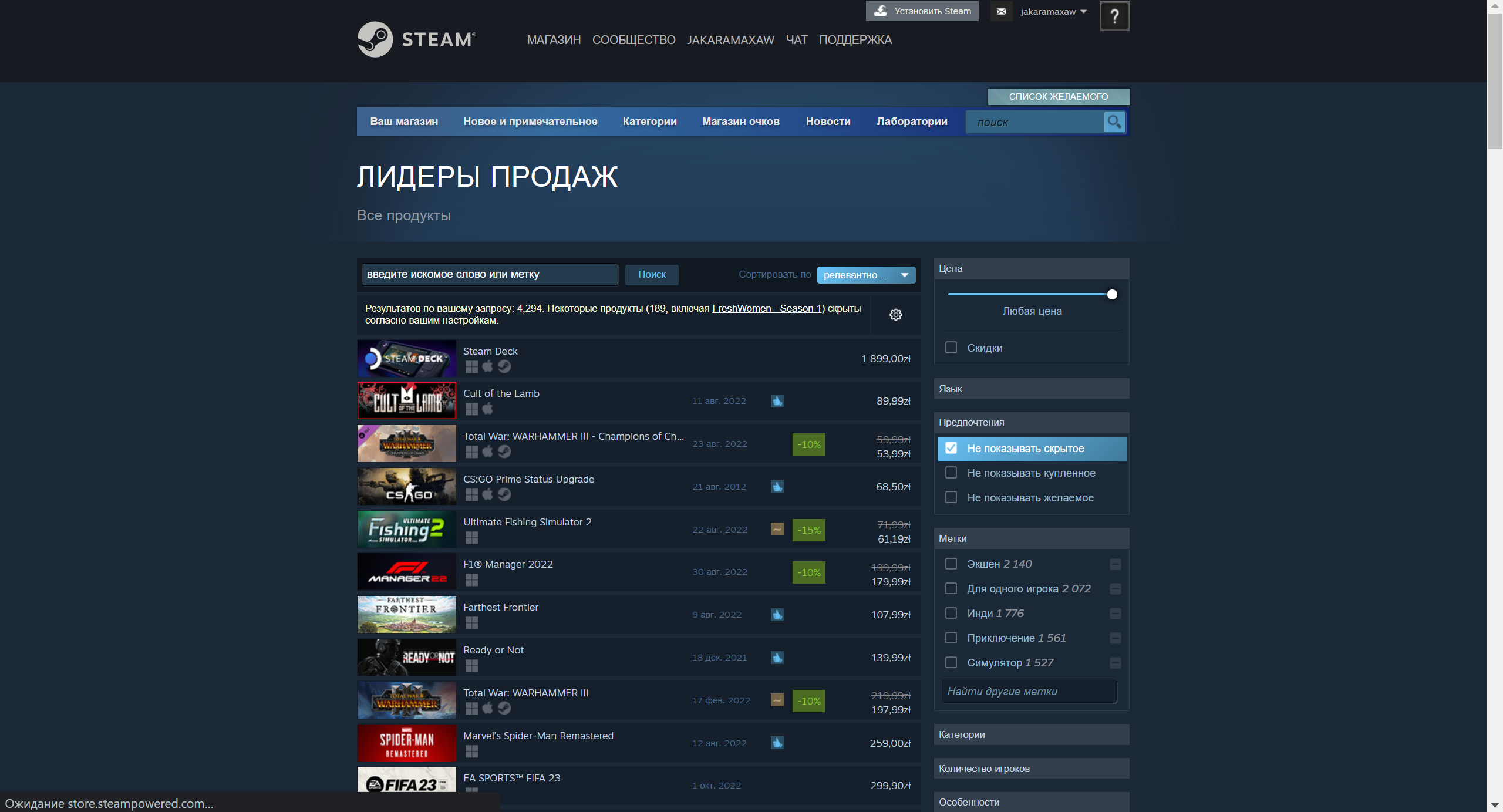Viewport: 1503px width, 812px height.
Task: Click the Любая цена price slider handle
Action: coord(1111,295)
